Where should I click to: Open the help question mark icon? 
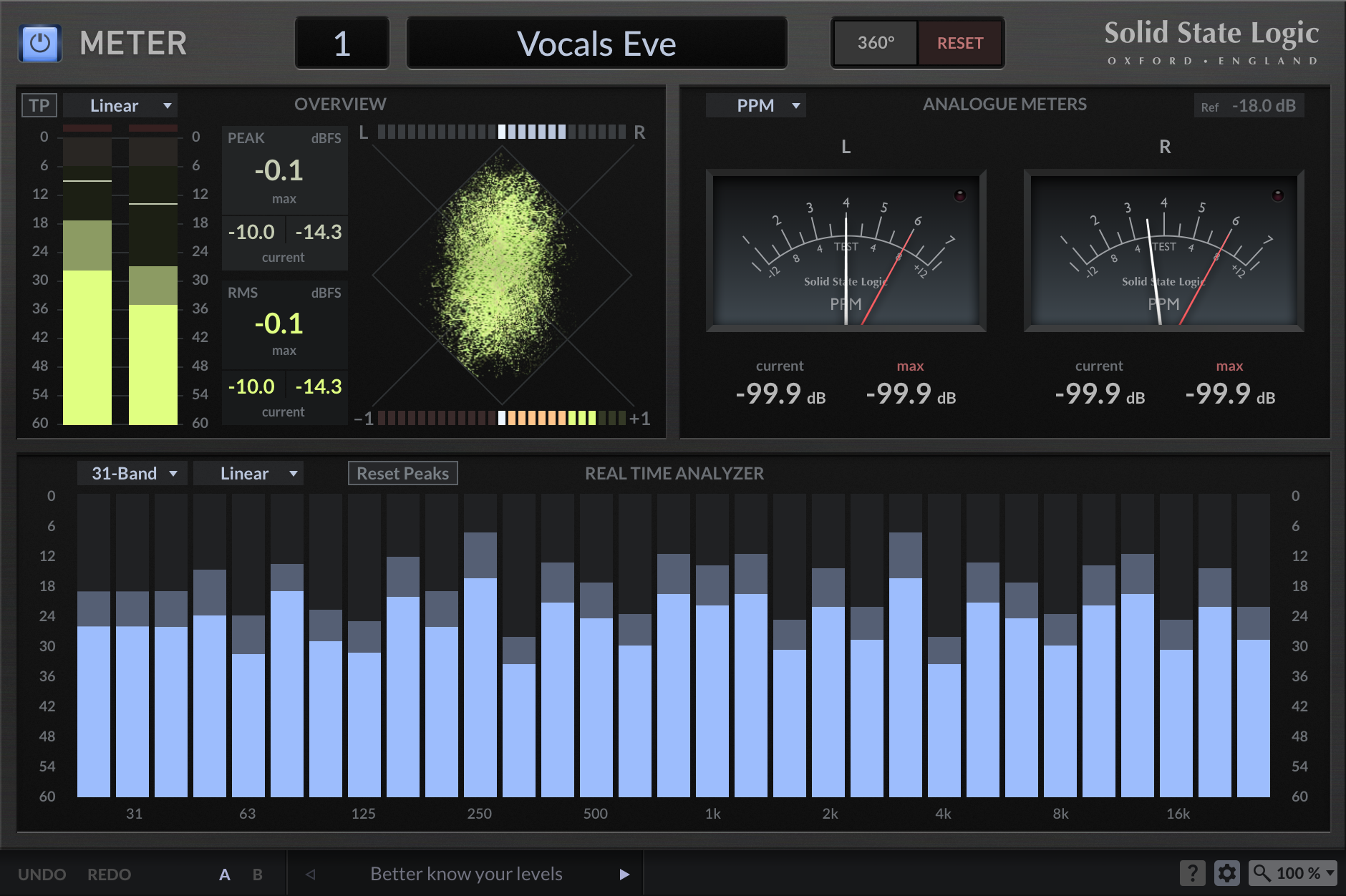tap(1192, 873)
